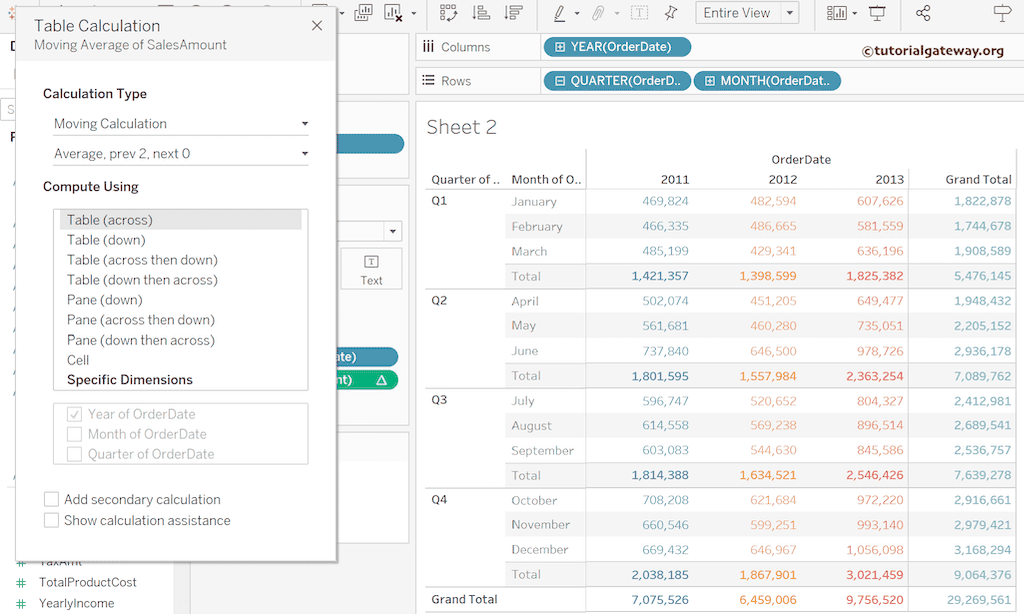Select Pane (down) in Compute Using
The image size is (1024, 614).
coord(104,300)
